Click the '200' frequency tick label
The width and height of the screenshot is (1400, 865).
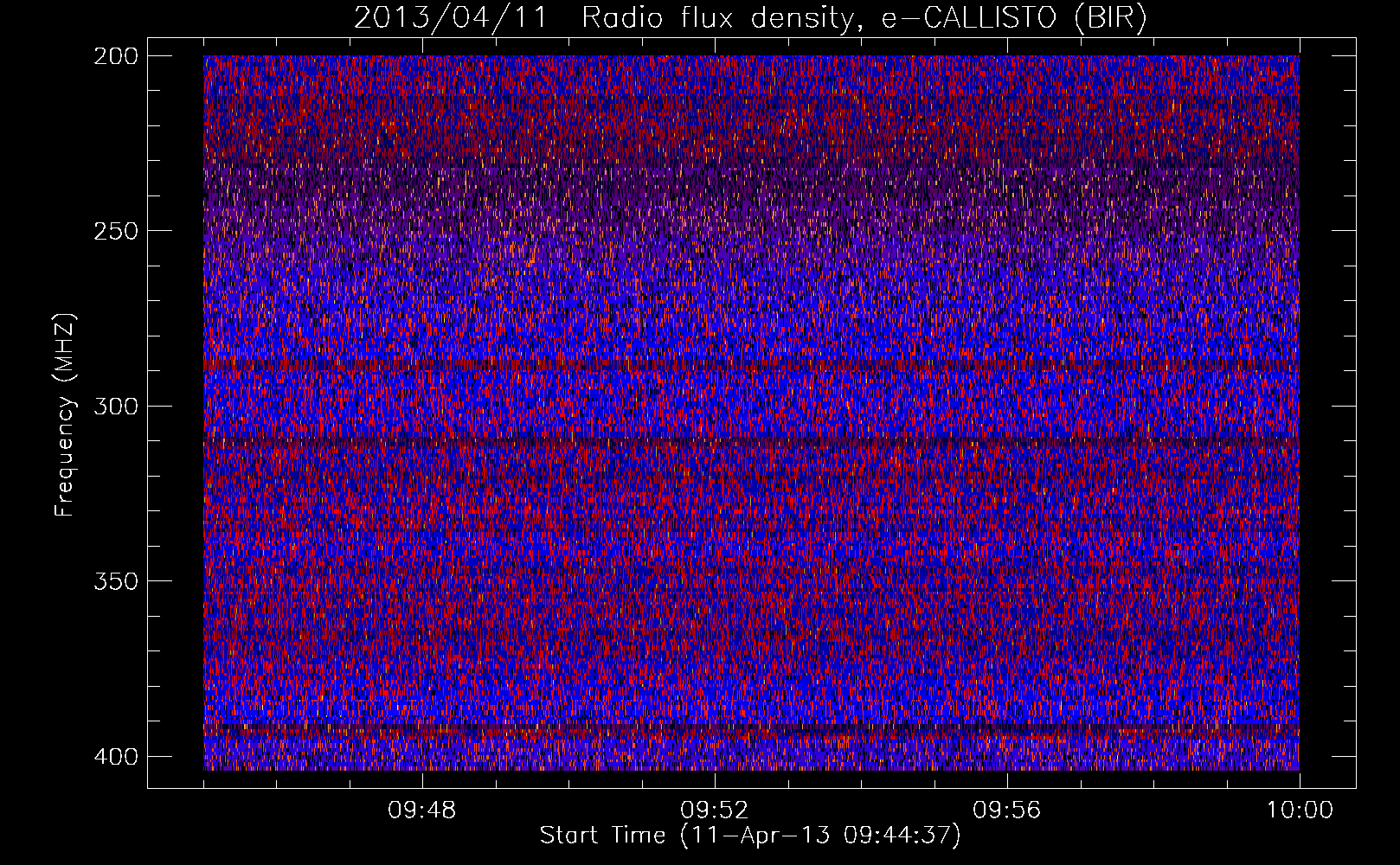point(115,56)
